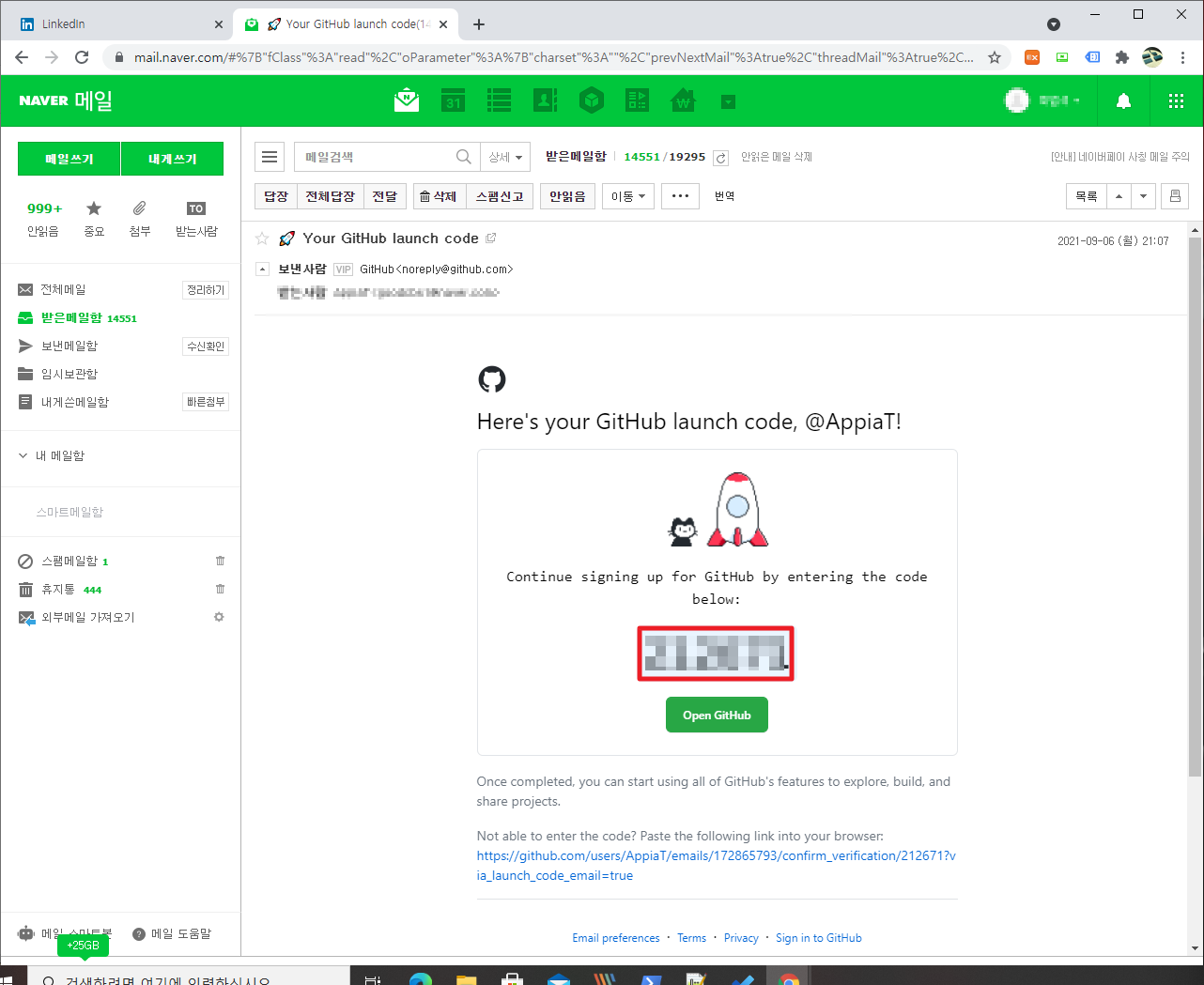This screenshot has width=1204, height=985.
Task: Open 외부메일 가져오기 import external mail
Action: (x=87, y=617)
